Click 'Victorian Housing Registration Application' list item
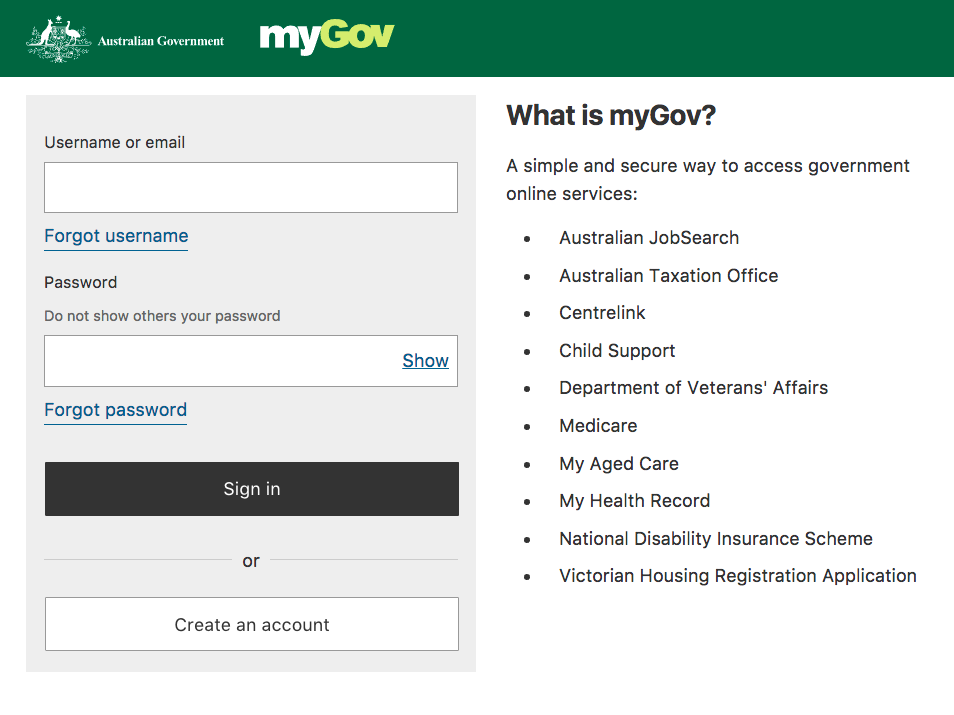 pyautogui.click(x=737, y=576)
